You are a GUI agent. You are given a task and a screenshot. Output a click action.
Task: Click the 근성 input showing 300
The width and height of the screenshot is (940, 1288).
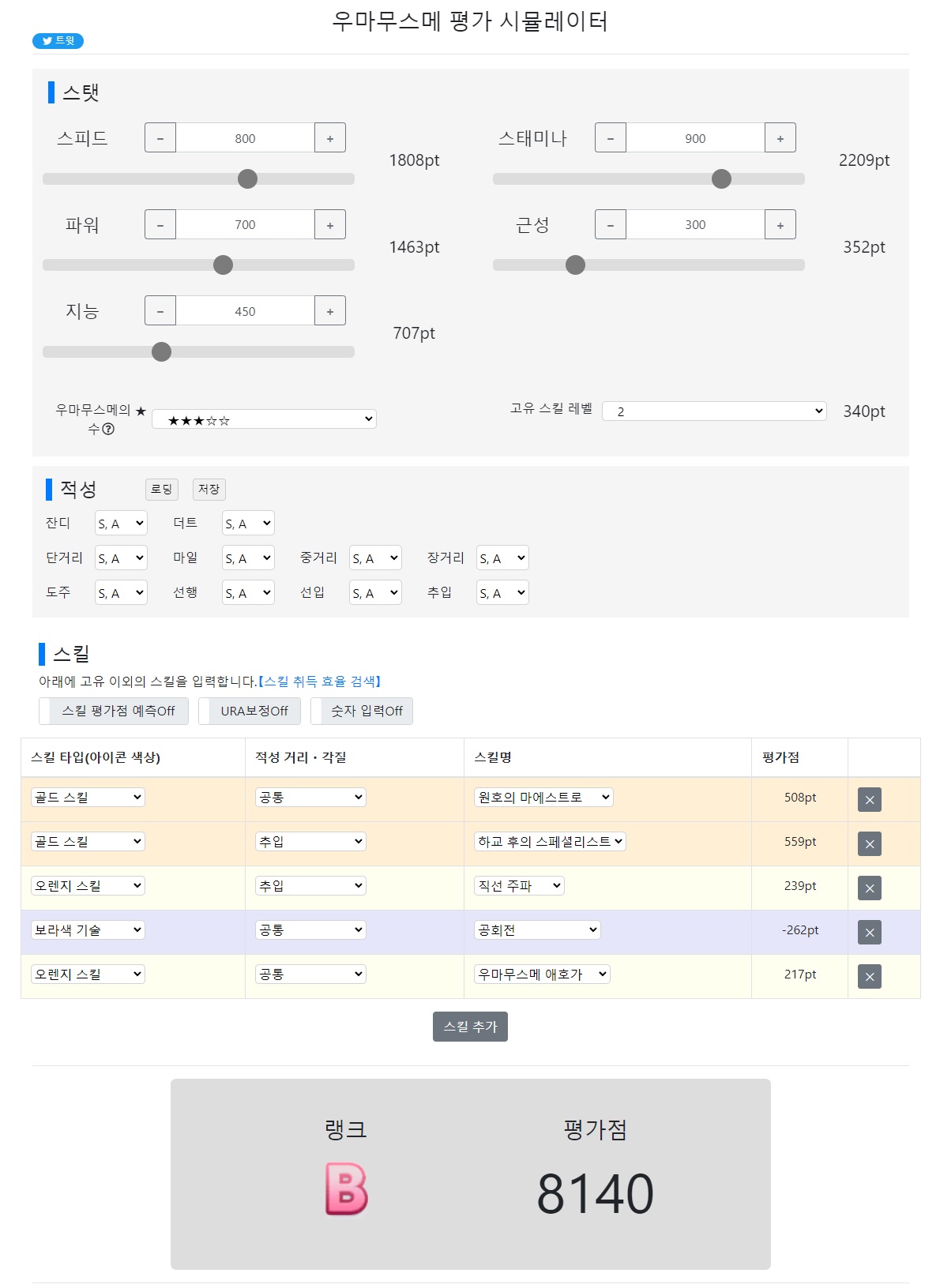[x=695, y=224]
